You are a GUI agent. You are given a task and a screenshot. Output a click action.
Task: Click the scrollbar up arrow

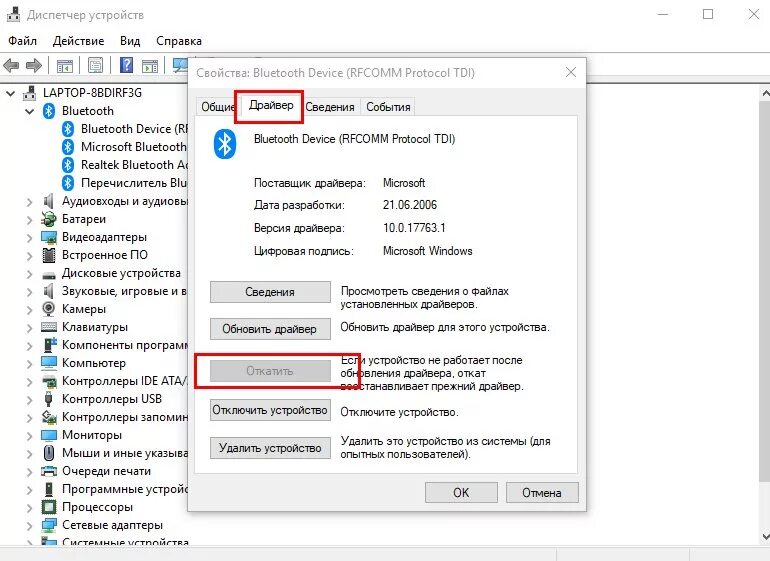tap(765, 92)
